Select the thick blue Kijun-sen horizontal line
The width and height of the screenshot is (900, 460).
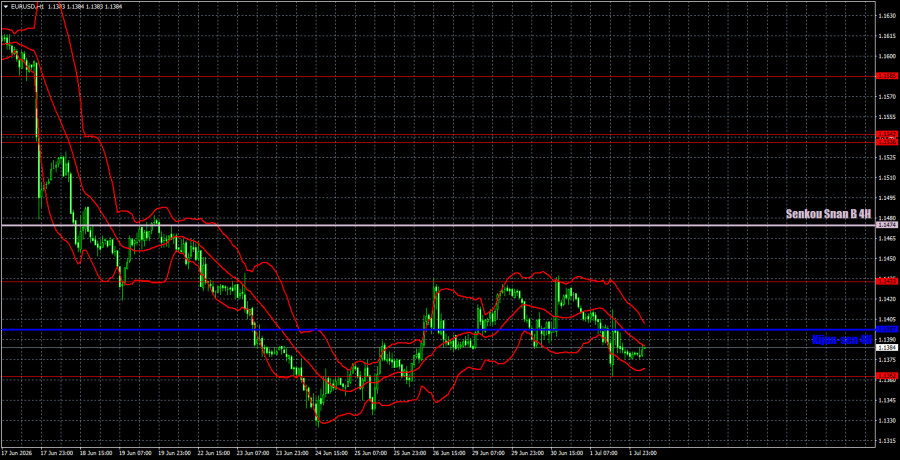tap(437, 330)
